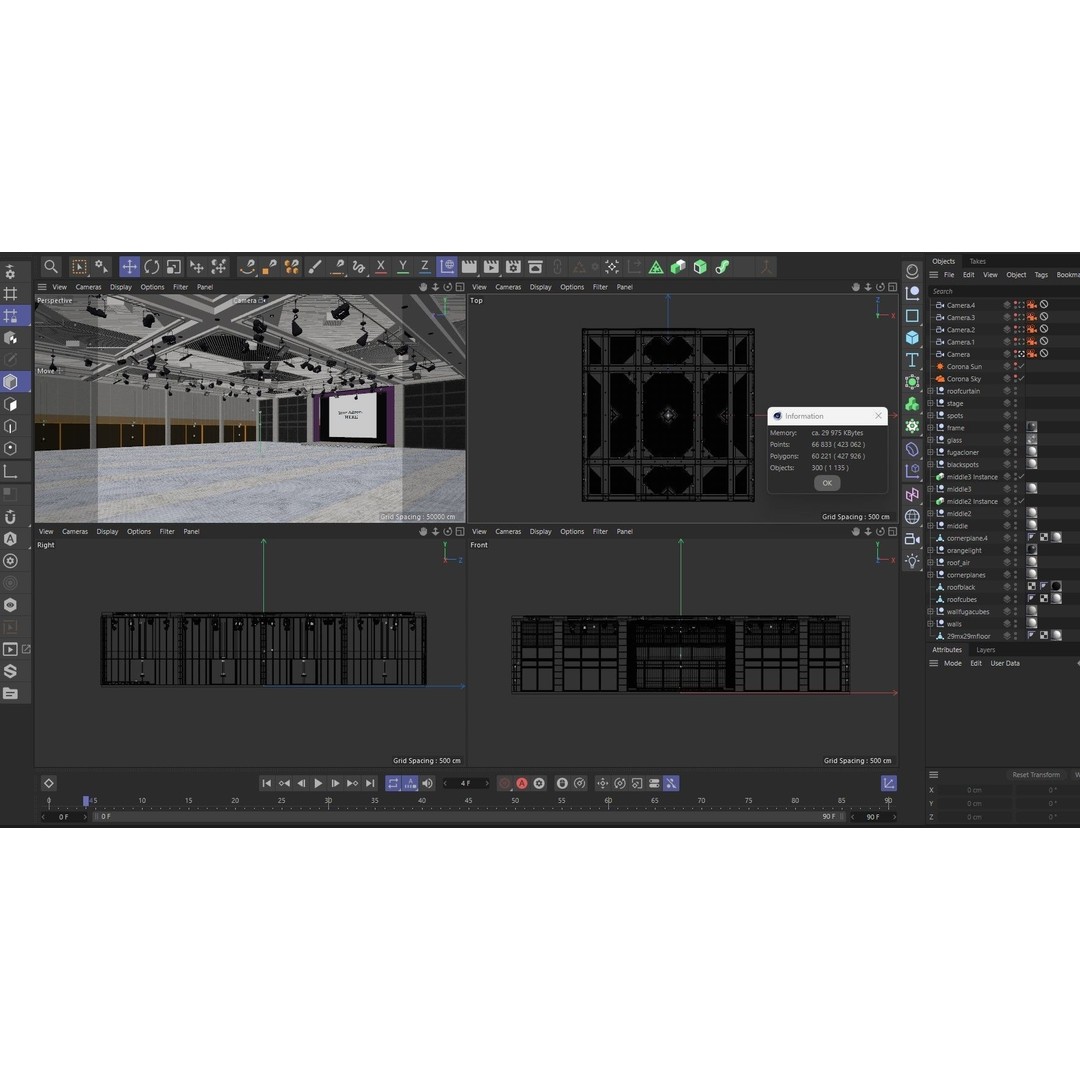Click the green triangle Corona icon
This screenshot has height=1080, width=1080.
pos(656,267)
